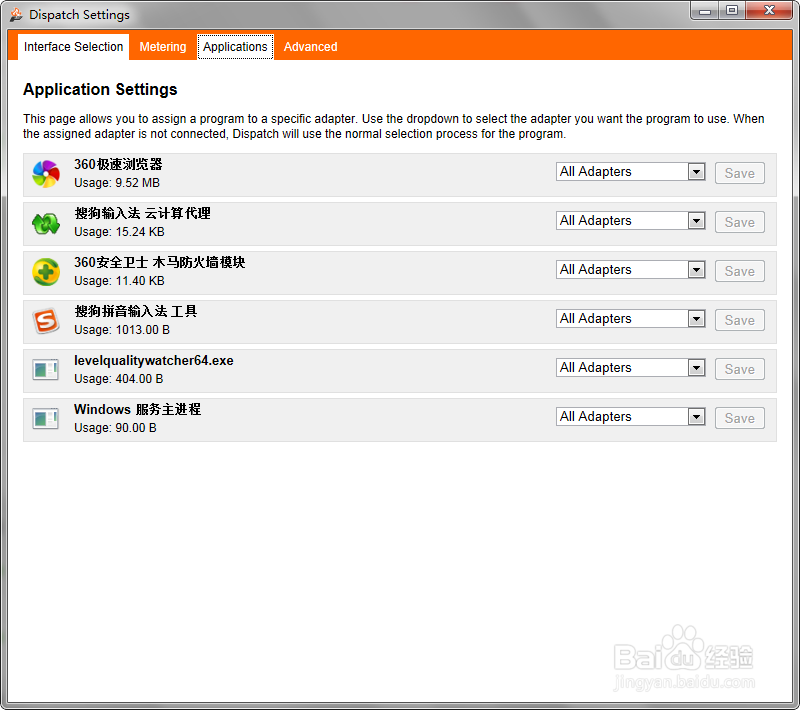Viewport: 800px width, 710px height.
Task: Click the levelqualitywatcher64.exe program icon
Action: (x=45, y=370)
